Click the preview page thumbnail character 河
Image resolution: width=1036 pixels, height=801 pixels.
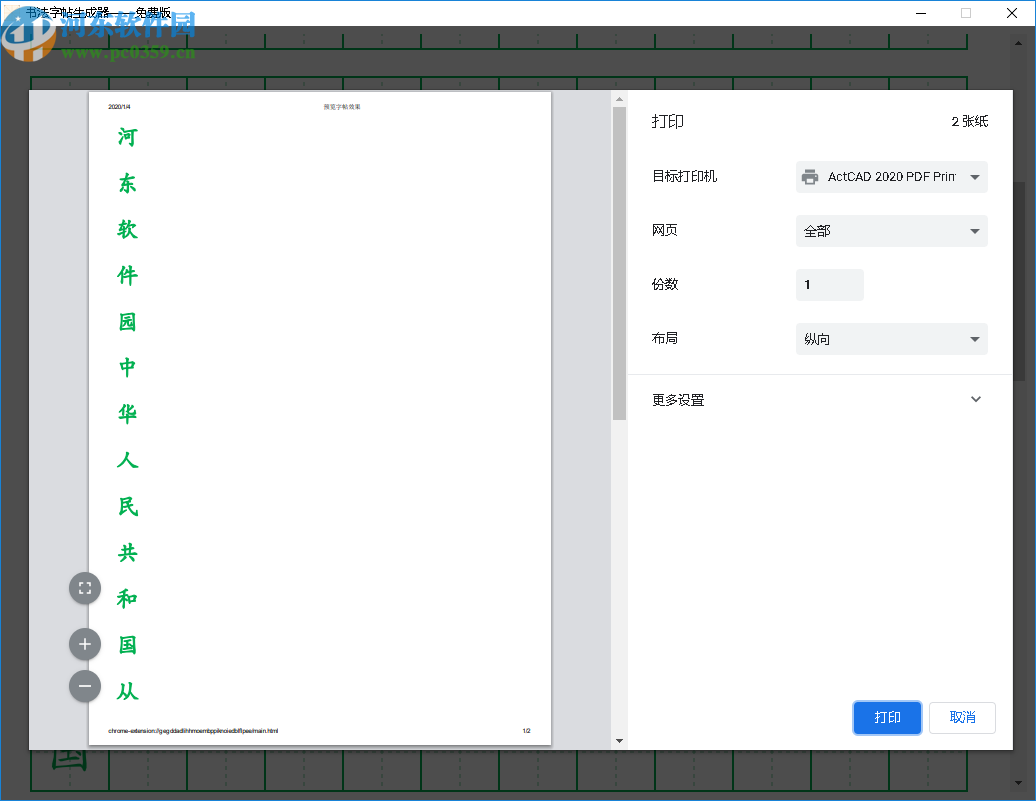128,137
